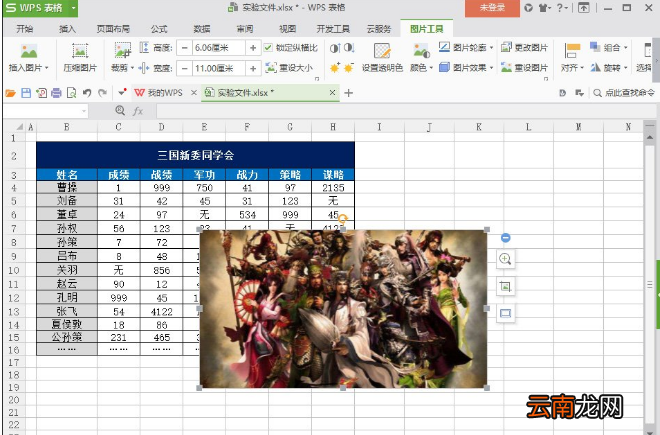Increase picture brightness sun icon

point(335,68)
